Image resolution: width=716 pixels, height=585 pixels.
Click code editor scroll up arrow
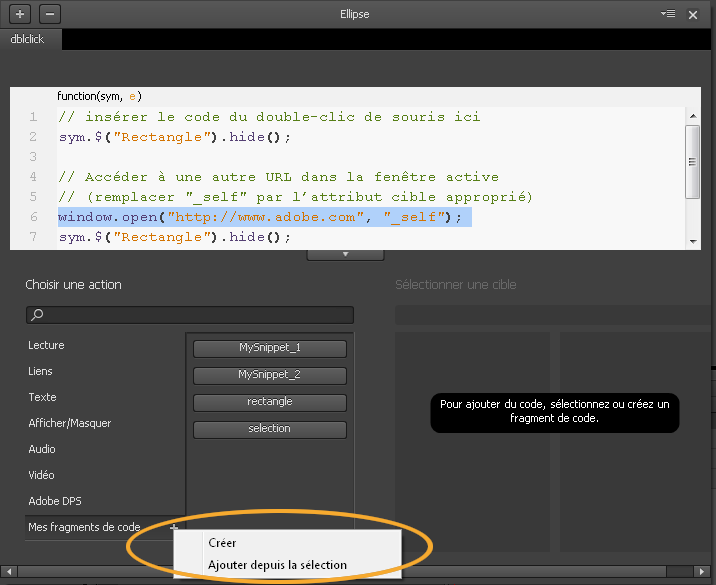point(693,116)
